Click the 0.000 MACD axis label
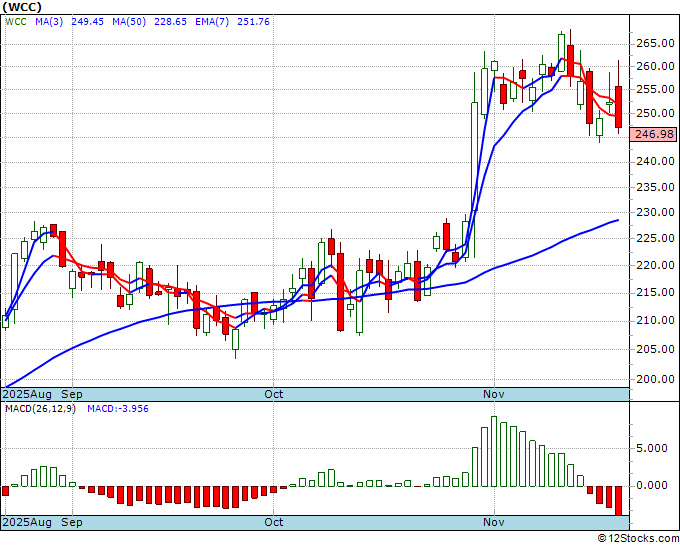This screenshot has width=680, height=546. 652,485
